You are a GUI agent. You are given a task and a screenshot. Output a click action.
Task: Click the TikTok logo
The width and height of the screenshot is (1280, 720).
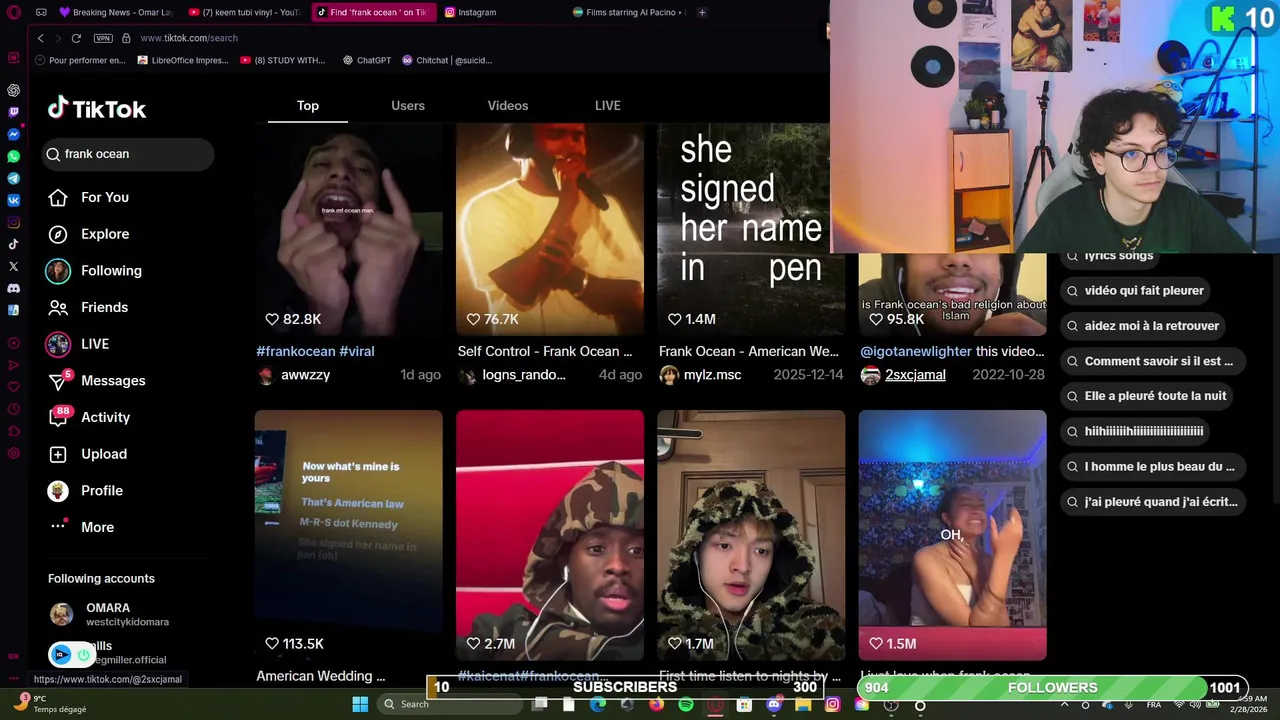coord(97,108)
